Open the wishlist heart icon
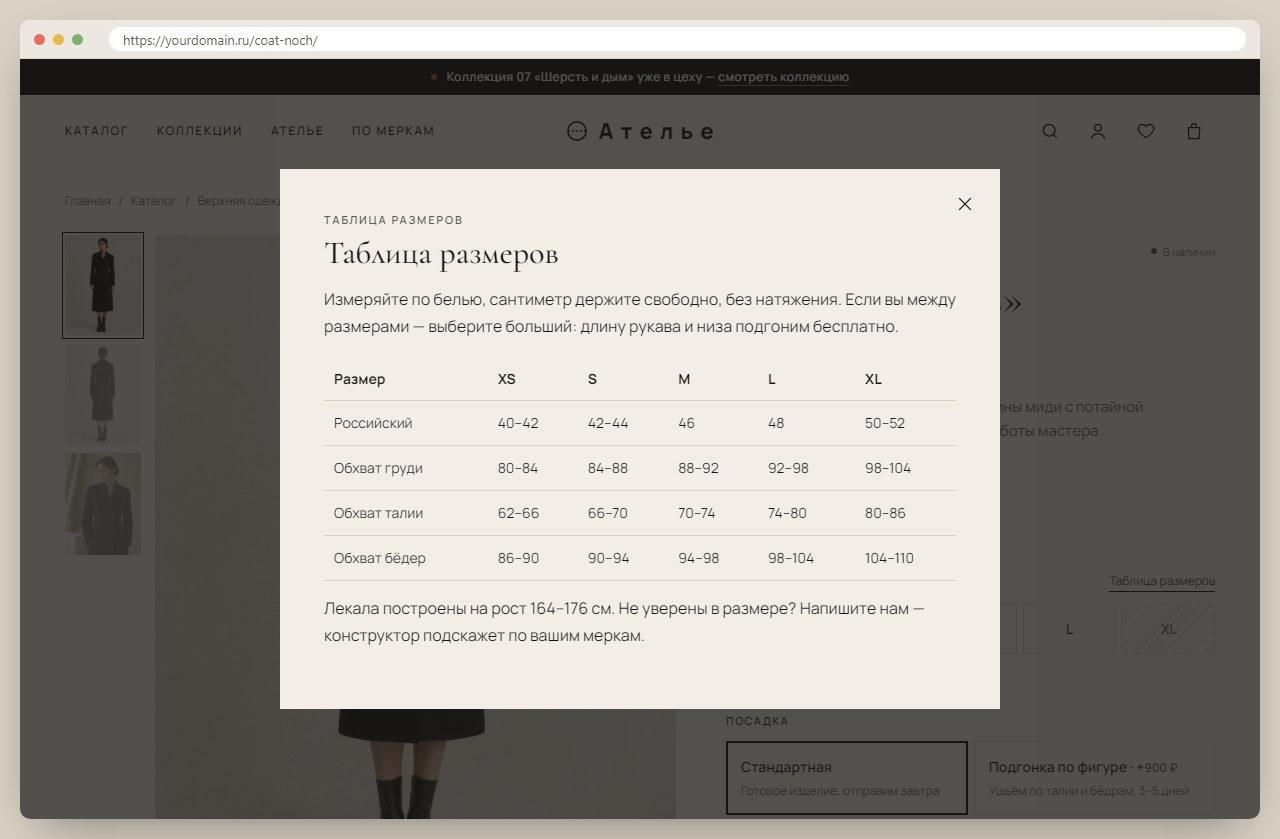 click(1146, 131)
